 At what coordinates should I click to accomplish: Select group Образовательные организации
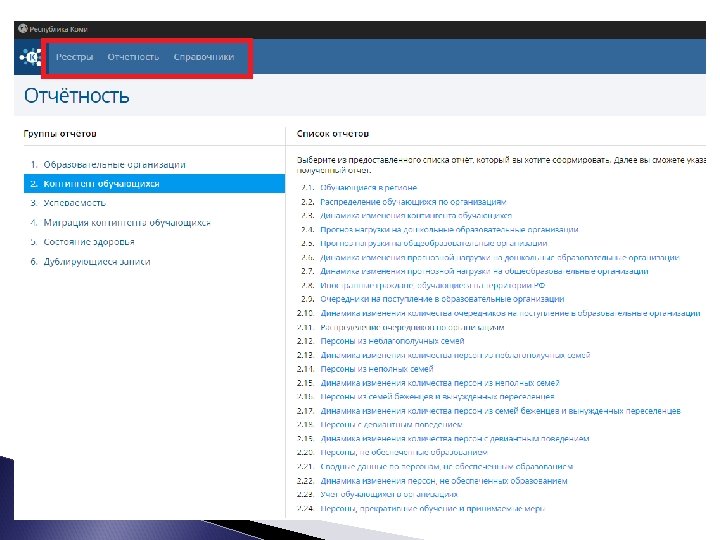pos(114,164)
